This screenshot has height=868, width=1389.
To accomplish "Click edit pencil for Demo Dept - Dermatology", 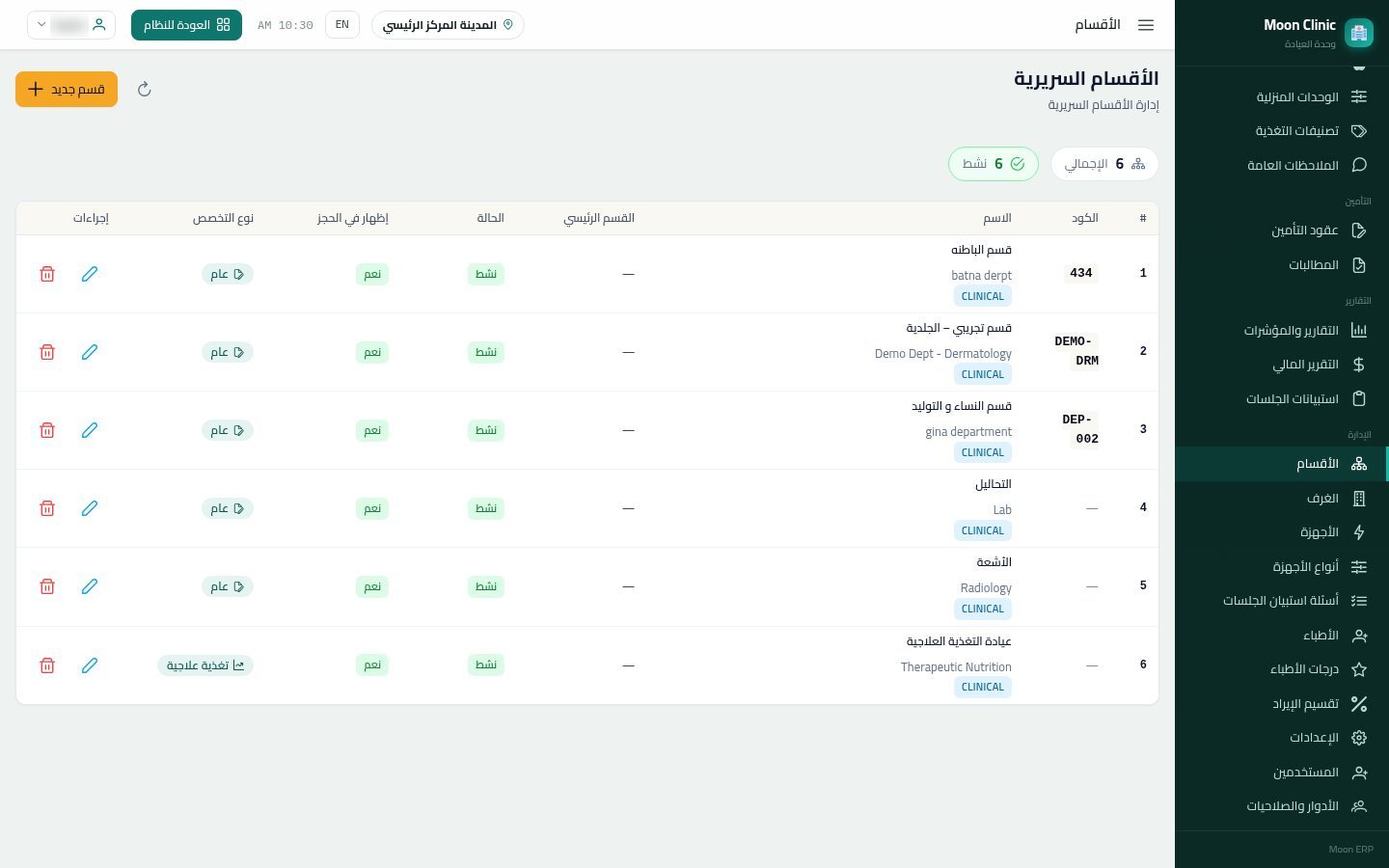I will pyautogui.click(x=90, y=352).
